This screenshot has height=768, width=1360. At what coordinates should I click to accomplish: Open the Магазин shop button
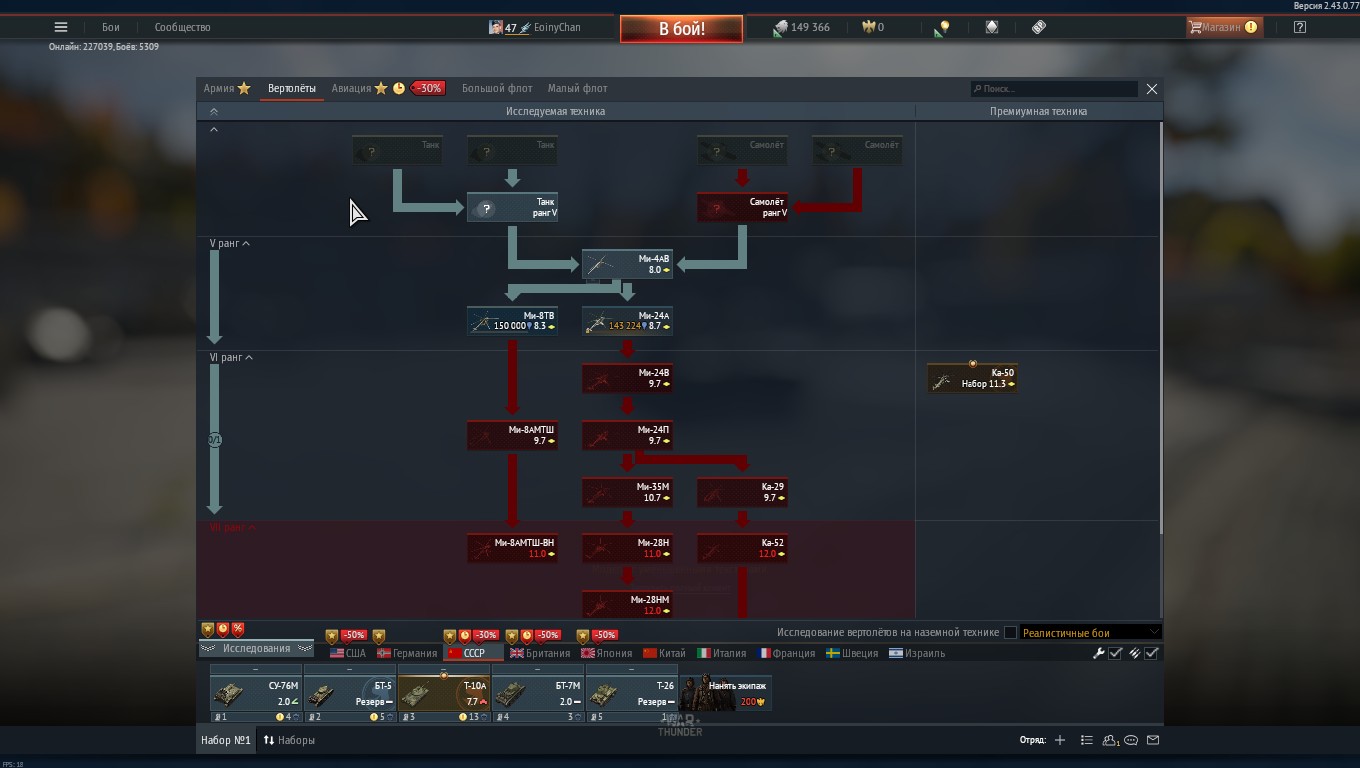tap(1224, 27)
